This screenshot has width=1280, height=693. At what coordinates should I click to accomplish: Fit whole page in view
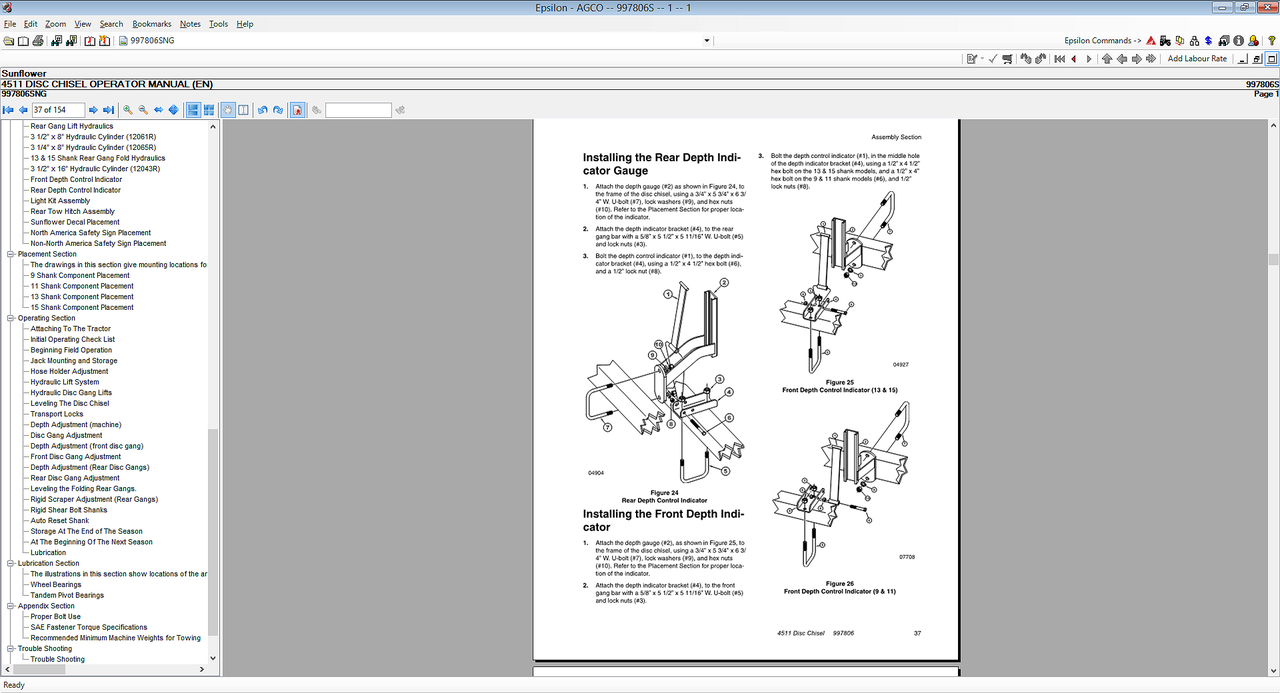click(173, 110)
